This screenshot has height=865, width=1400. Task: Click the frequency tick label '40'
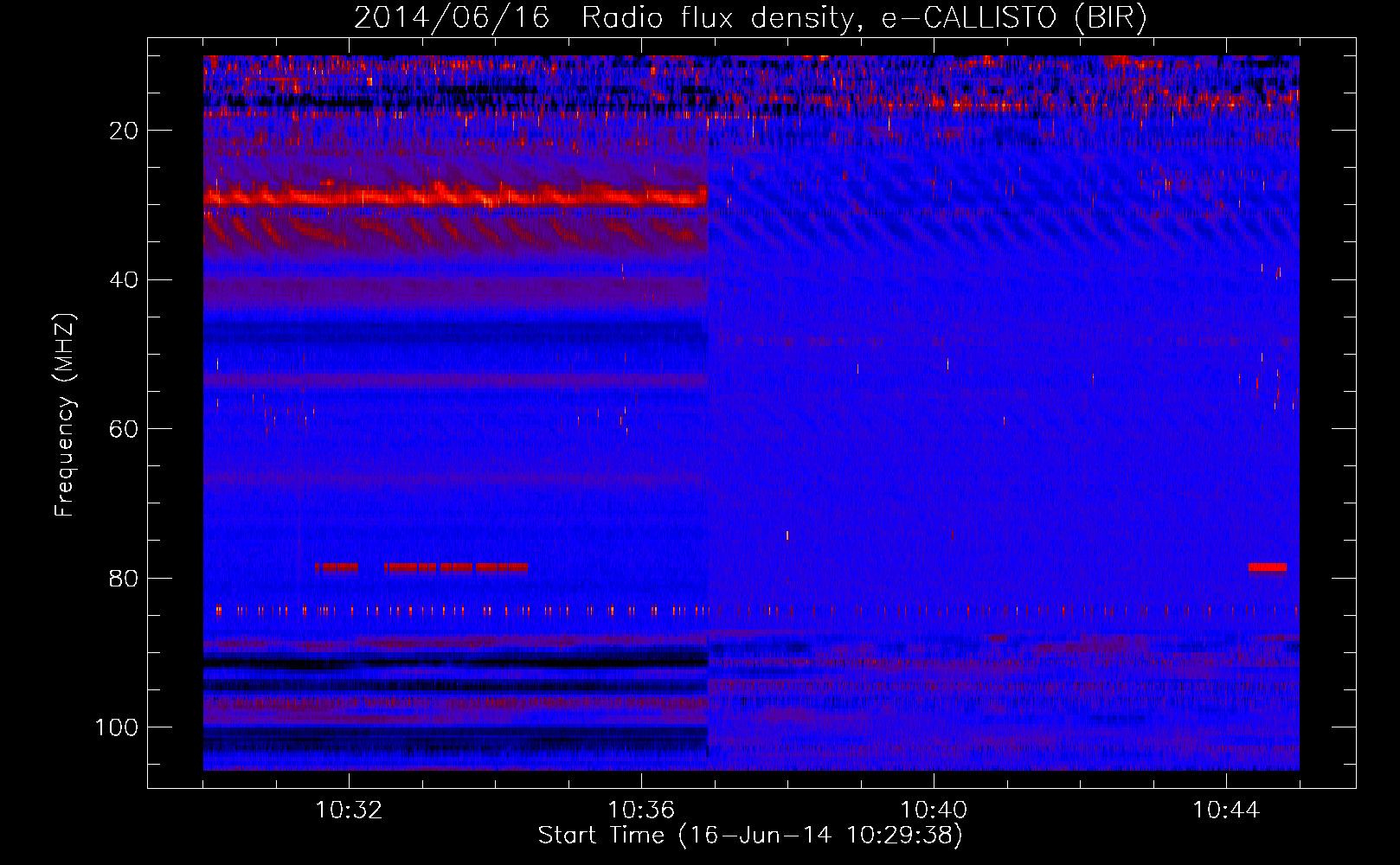[125, 280]
